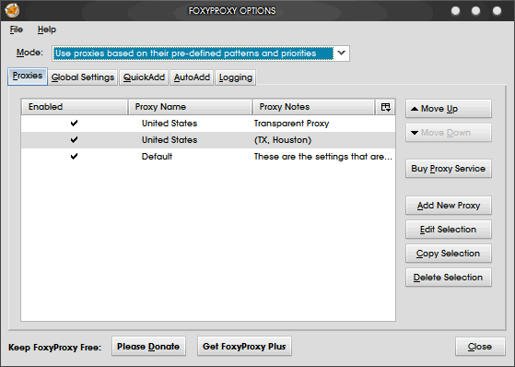Open the QuickAdd tab

[144, 77]
